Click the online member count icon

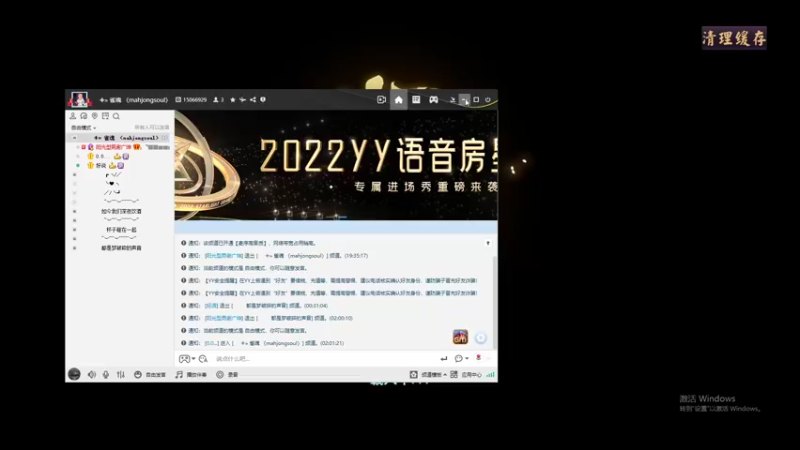pyautogui.click(x=218, y=99)
